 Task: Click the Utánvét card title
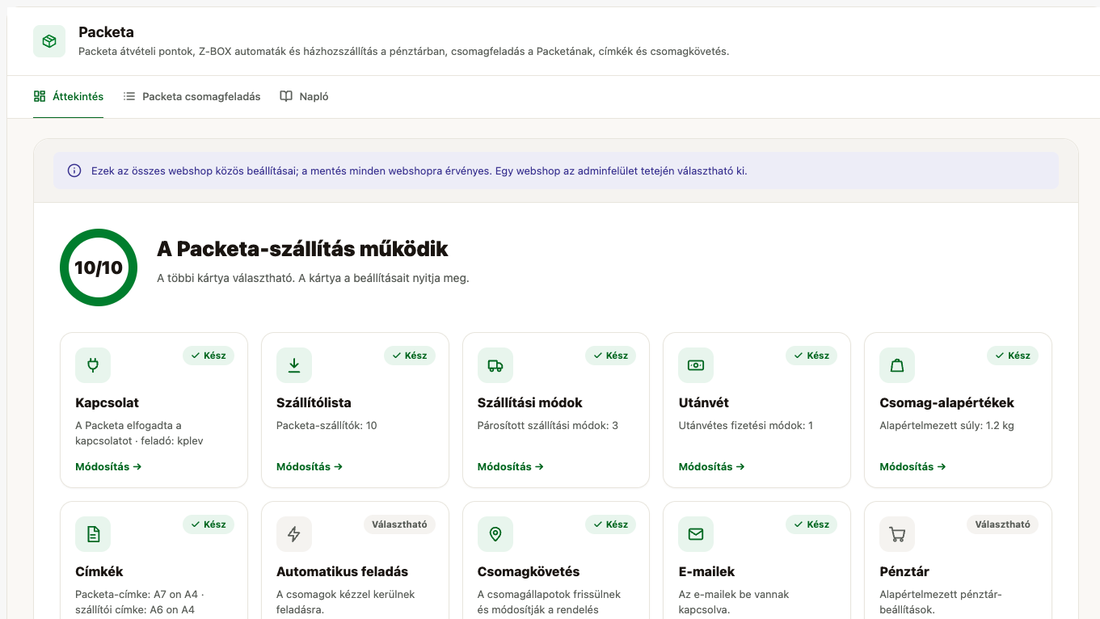coord(704,403)
